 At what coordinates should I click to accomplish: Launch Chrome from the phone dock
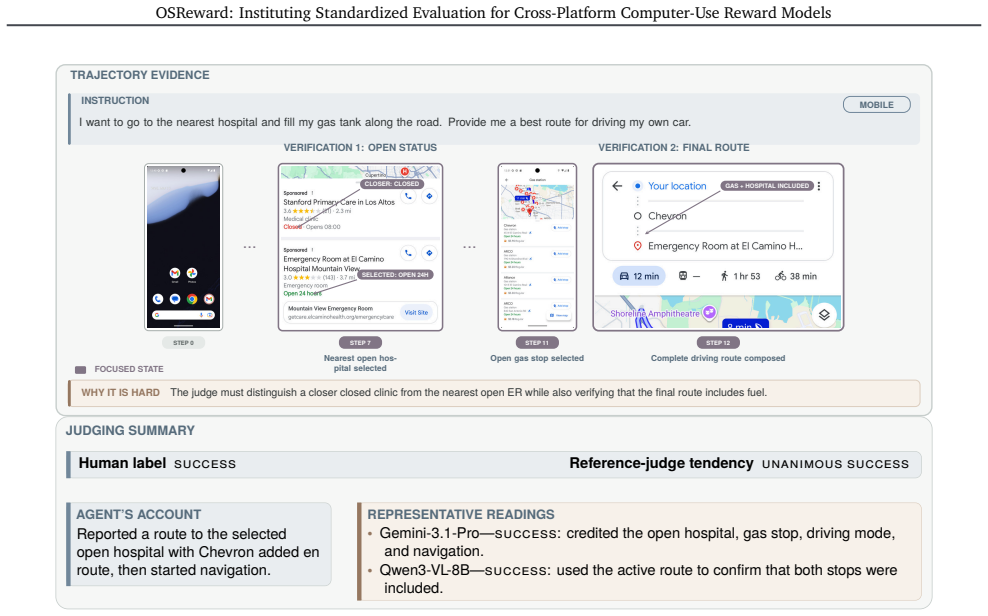tap(192, 299)
